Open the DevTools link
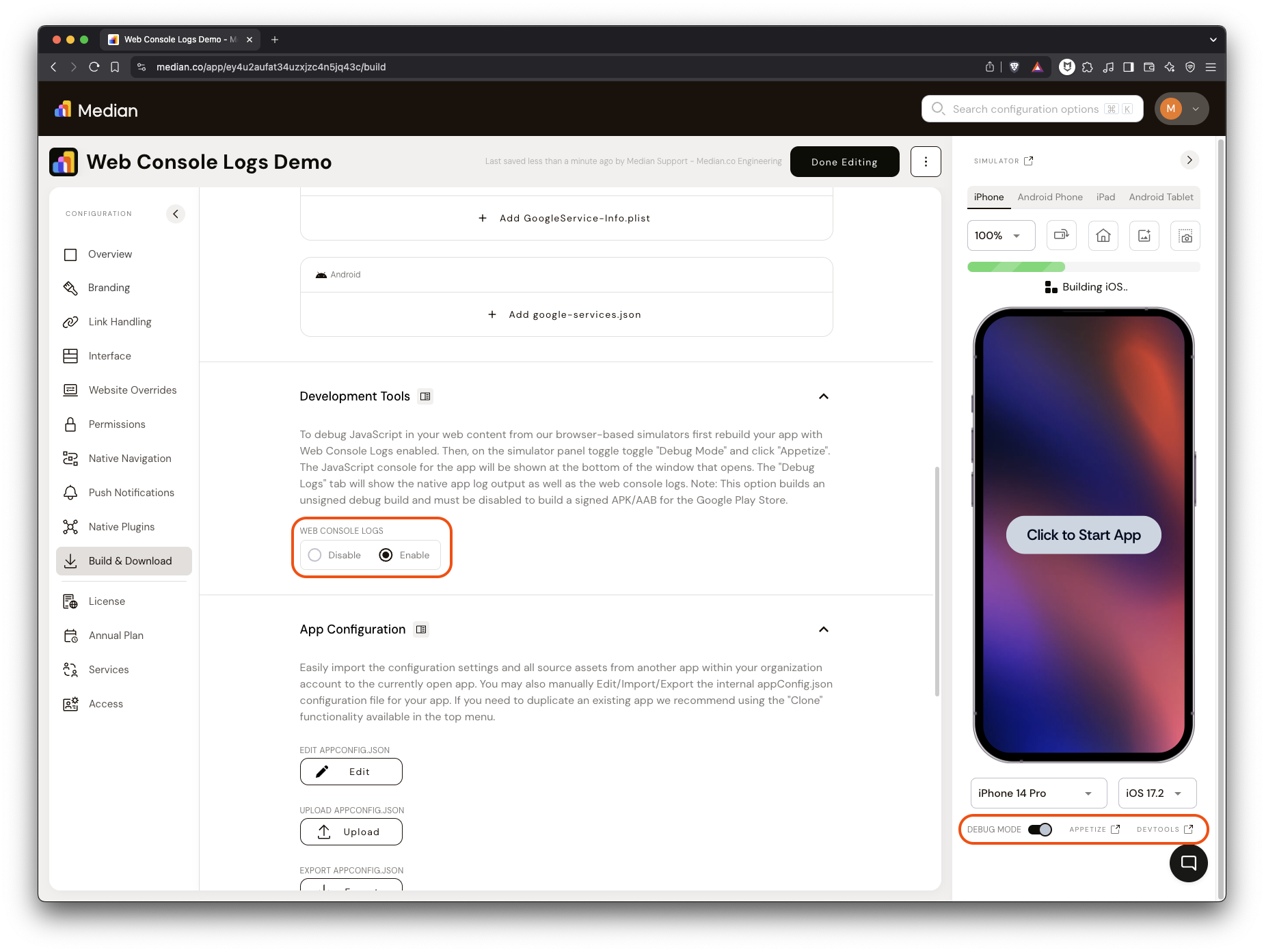The width and height of the screenshot is (1264, 952). click(x=1165, y=830)
